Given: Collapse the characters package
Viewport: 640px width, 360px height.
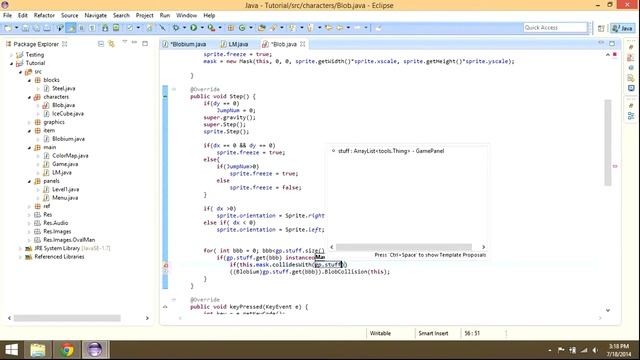Looking at the screenshot, I should 29,97.
